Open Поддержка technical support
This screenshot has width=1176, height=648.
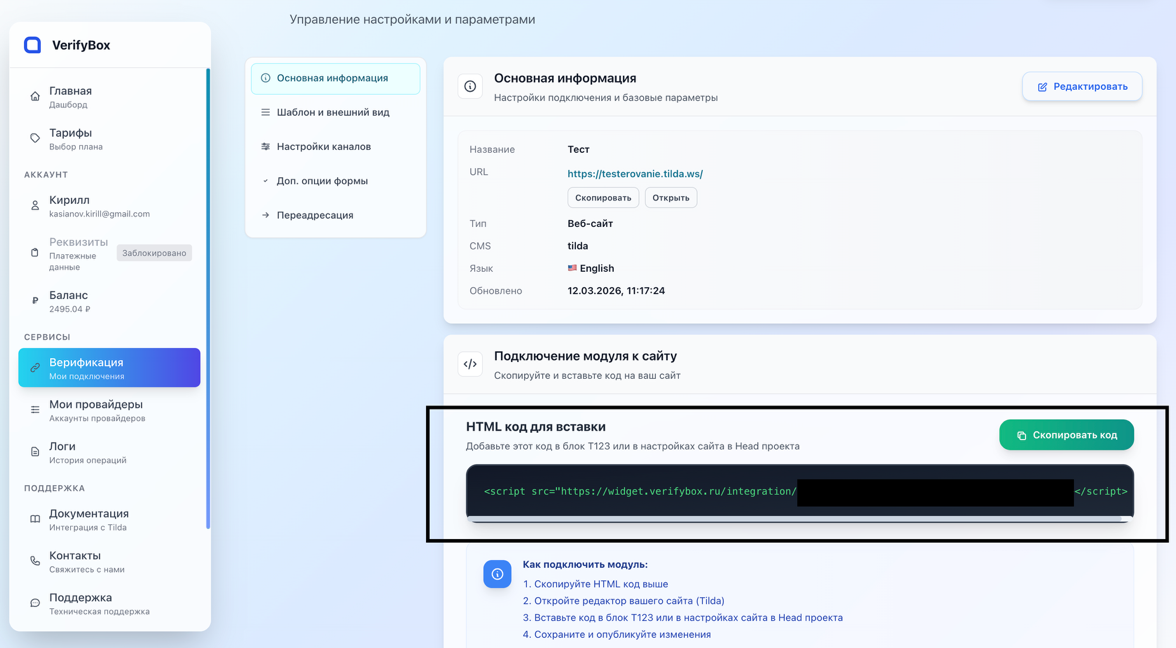click(x=110, y=604)
